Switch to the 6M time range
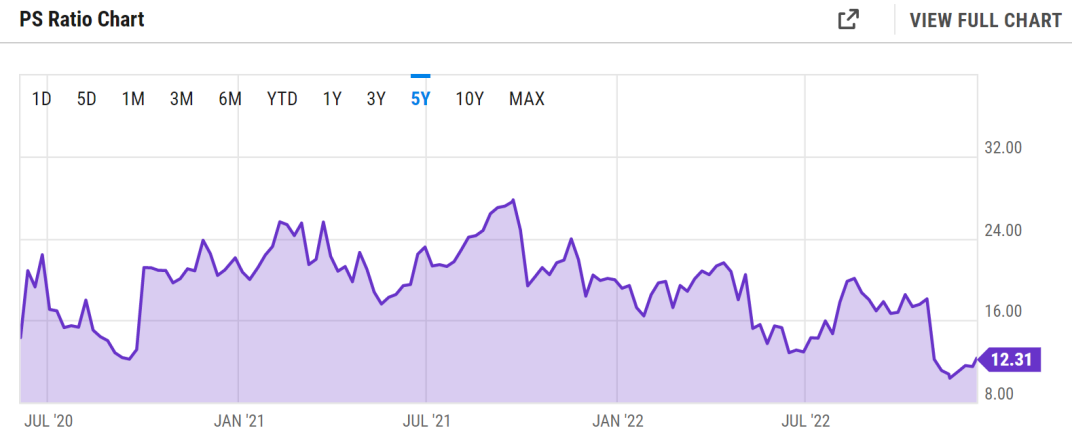Image resolution: width=1072 pixels, height=446 pixels. point(230,99)
